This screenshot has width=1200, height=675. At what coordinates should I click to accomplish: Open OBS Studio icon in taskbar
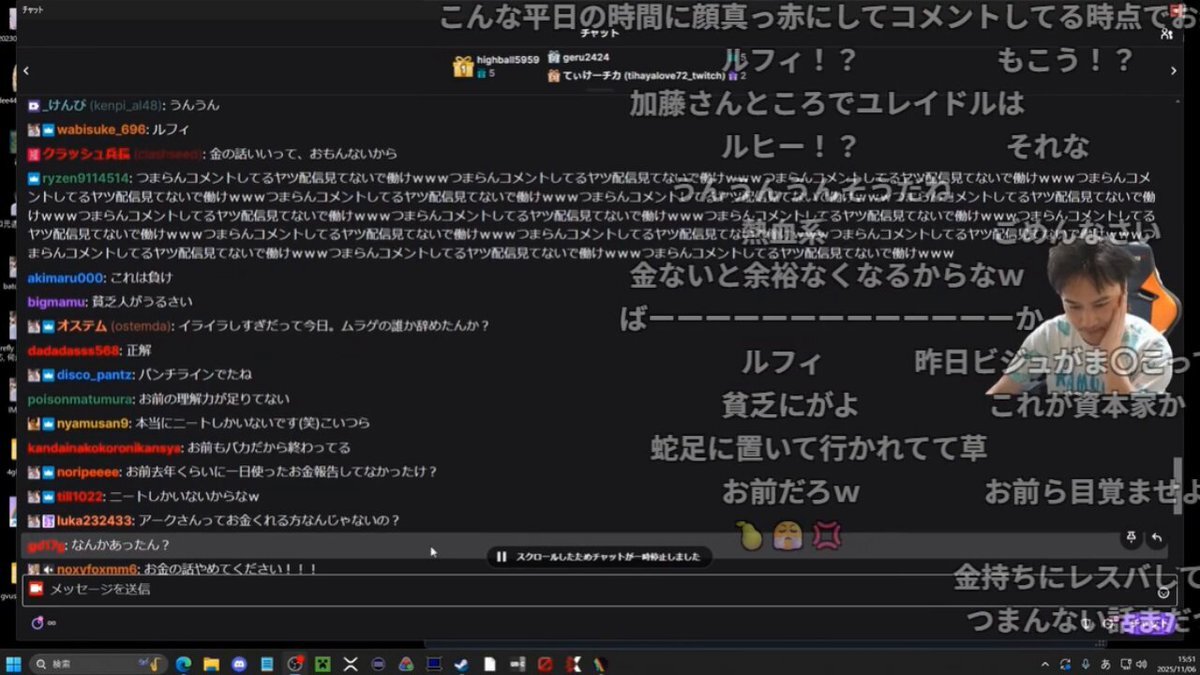pos(295,663)
